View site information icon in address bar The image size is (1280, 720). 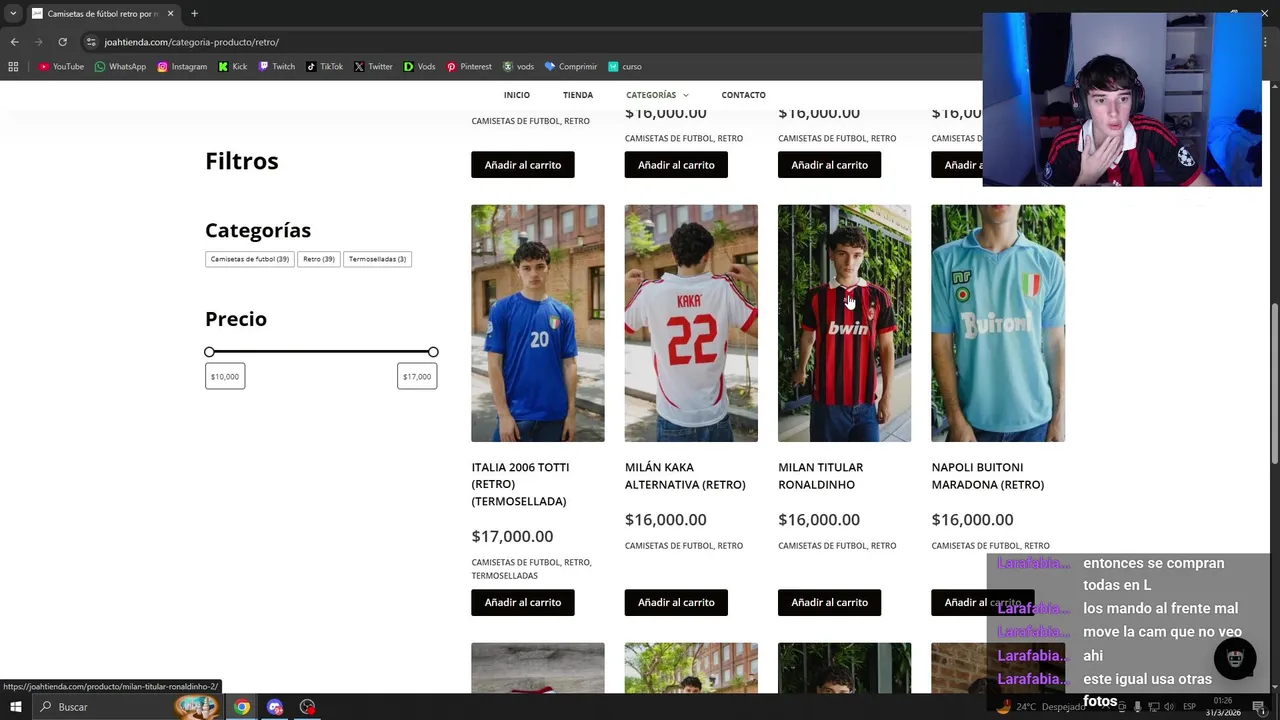[x=91, y=42]
